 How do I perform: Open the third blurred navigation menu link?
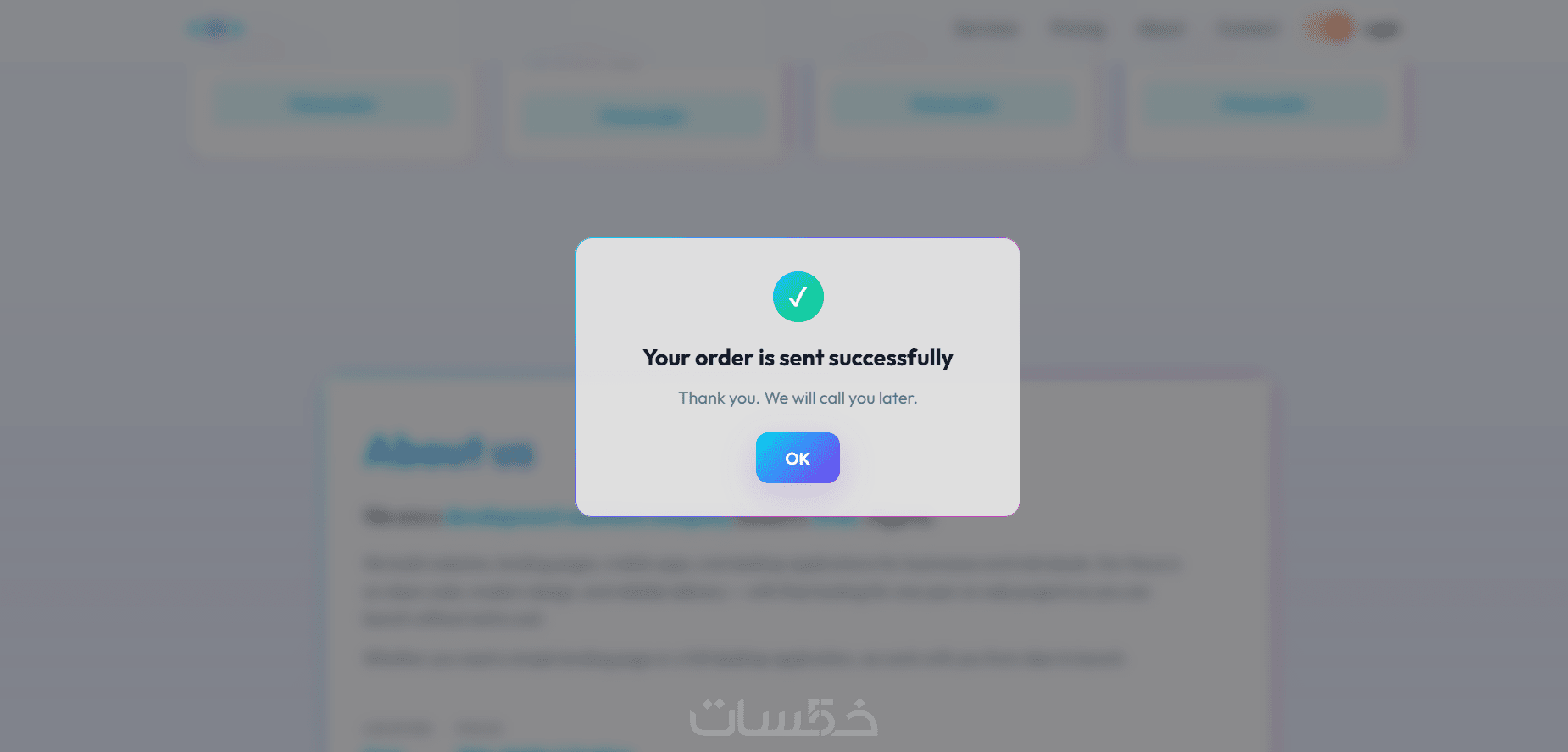click(x=1161, y=30)
